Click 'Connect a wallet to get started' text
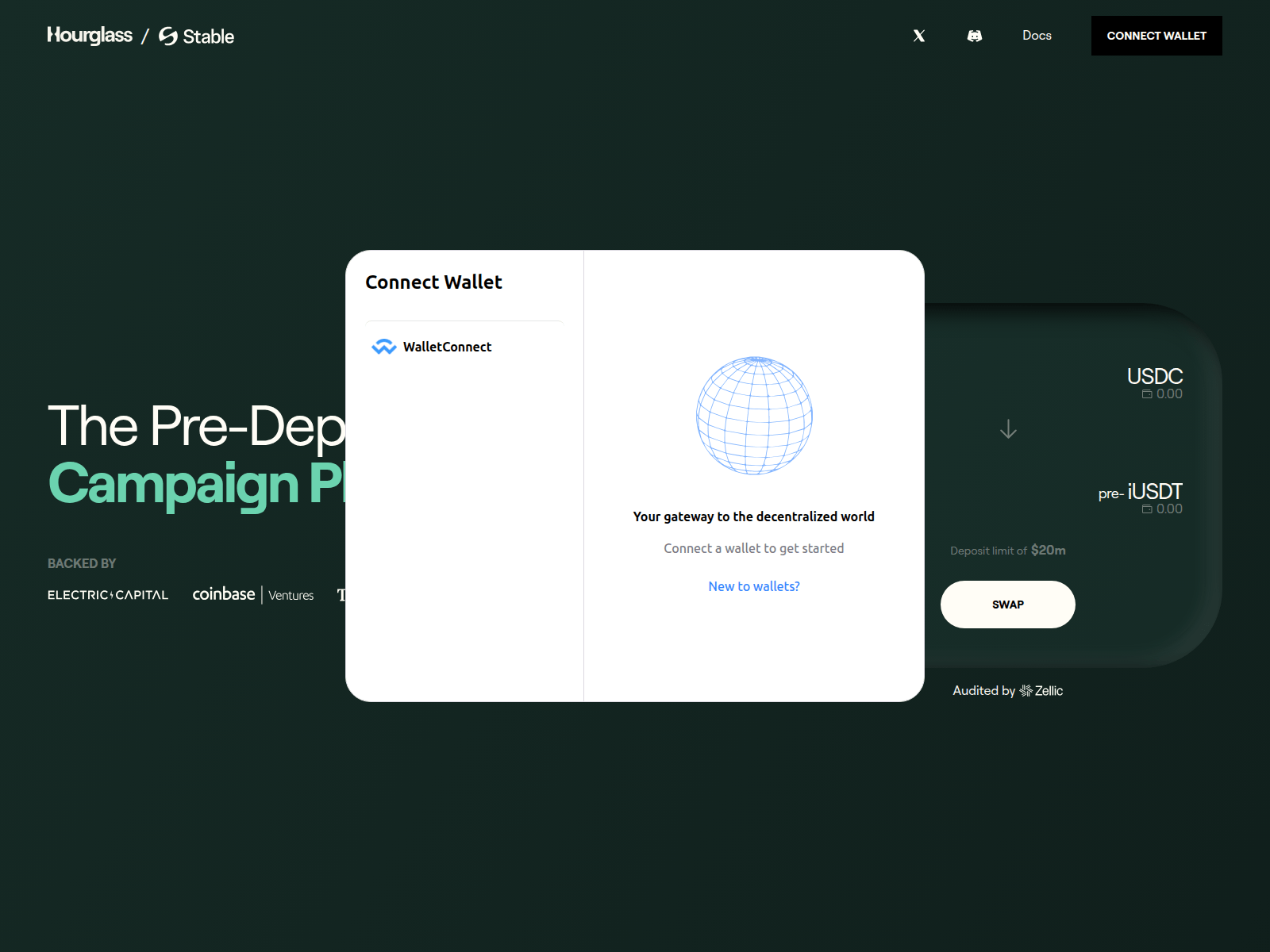Image resolution: width=1270 pixels, height=952 pixels. (754, 548)
